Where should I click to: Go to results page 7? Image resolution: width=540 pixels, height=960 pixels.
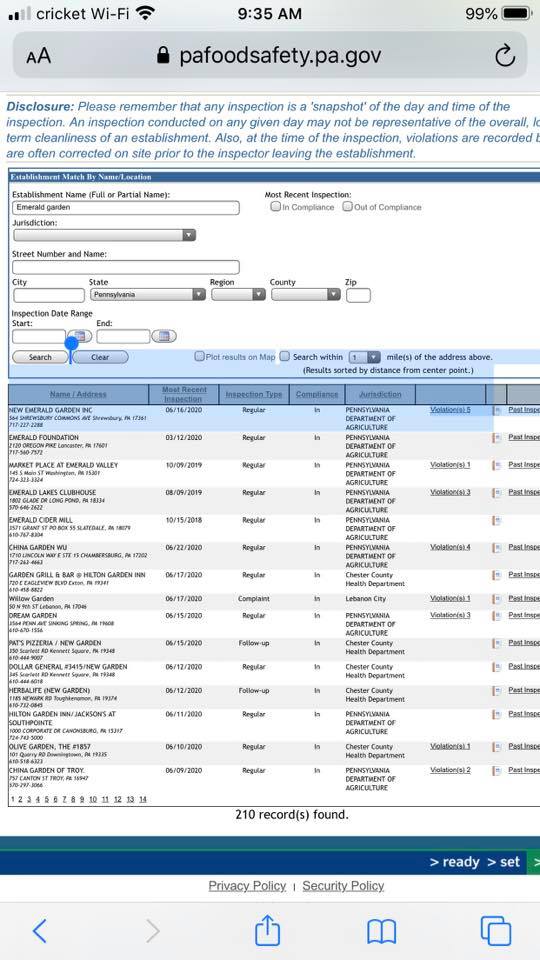[63, 799]
